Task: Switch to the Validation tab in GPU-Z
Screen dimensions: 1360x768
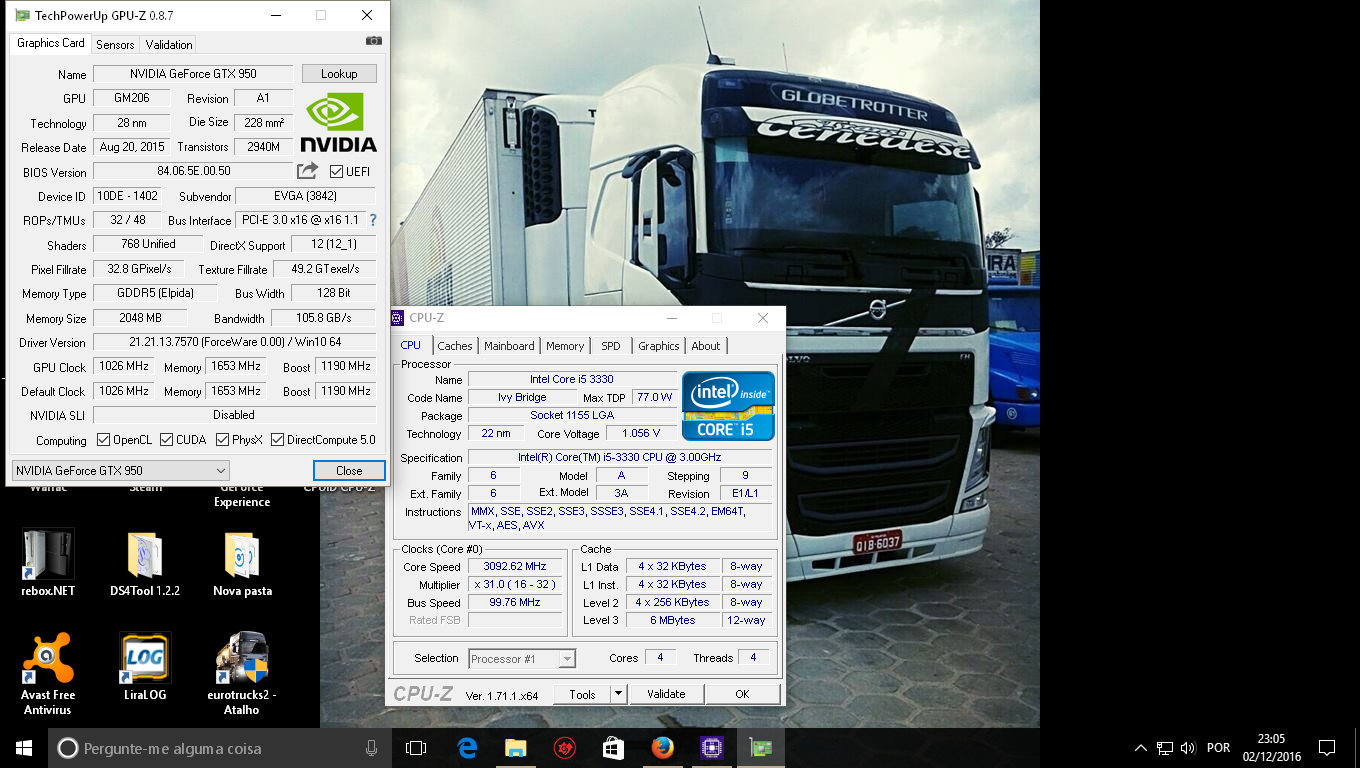Action: pos(168,45)
